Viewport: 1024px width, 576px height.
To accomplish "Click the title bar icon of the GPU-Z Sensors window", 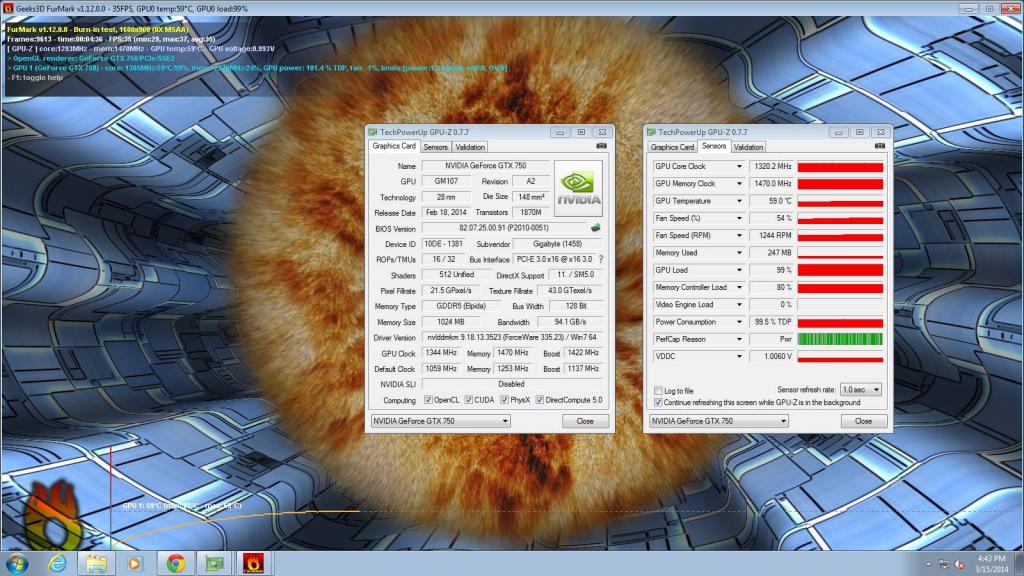I will click(651, 132).
